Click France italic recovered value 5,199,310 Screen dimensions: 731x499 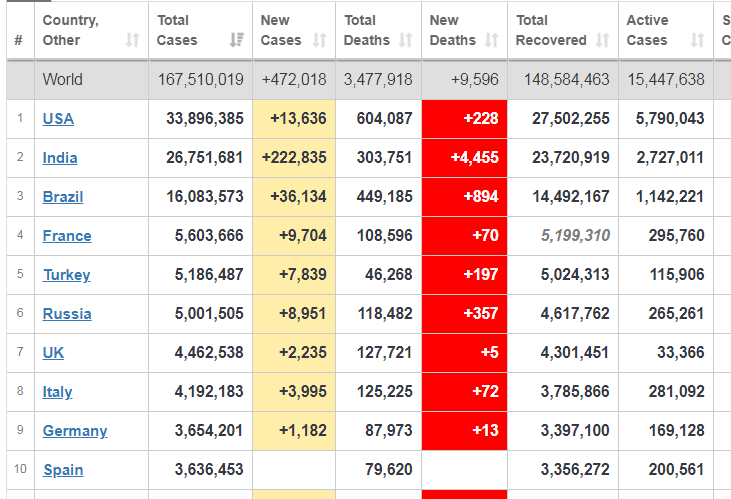click(x=575, y=236)
